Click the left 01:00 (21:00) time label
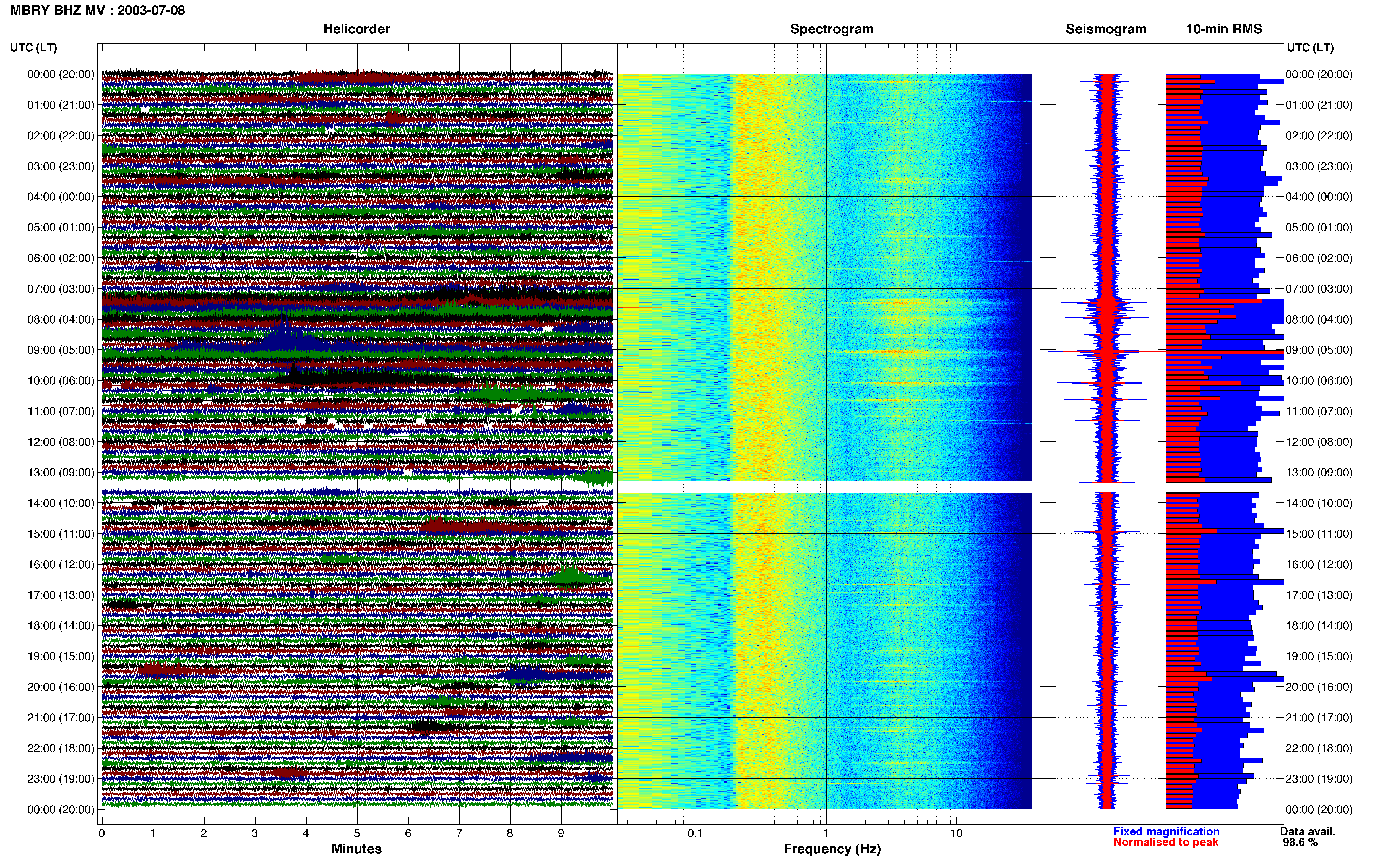Viewport: 1388px width, 868px height. 61,105
